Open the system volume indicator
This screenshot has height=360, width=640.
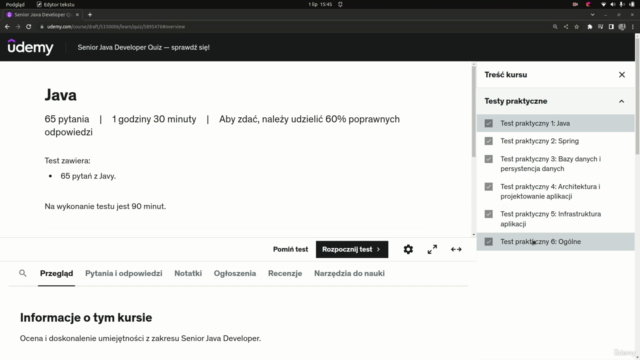(613, 4)
